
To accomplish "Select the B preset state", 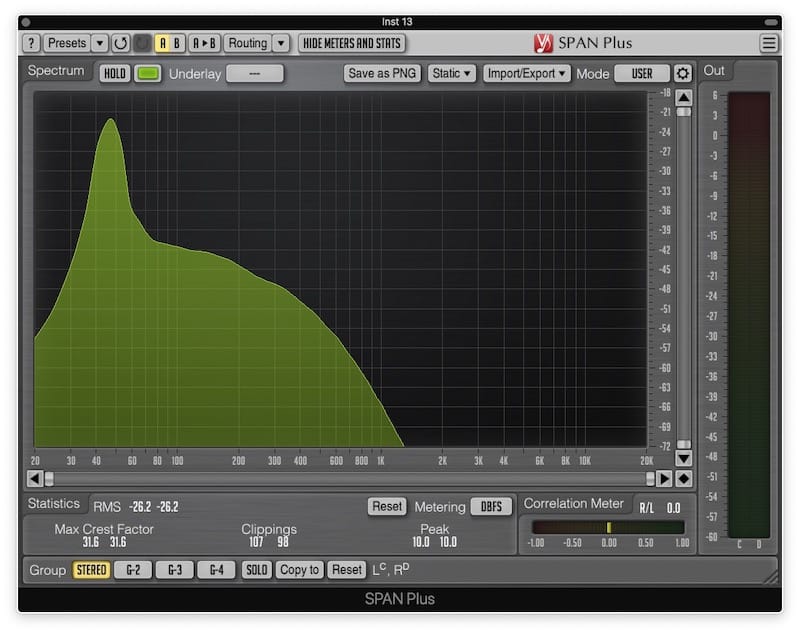I will click(177, 43).
